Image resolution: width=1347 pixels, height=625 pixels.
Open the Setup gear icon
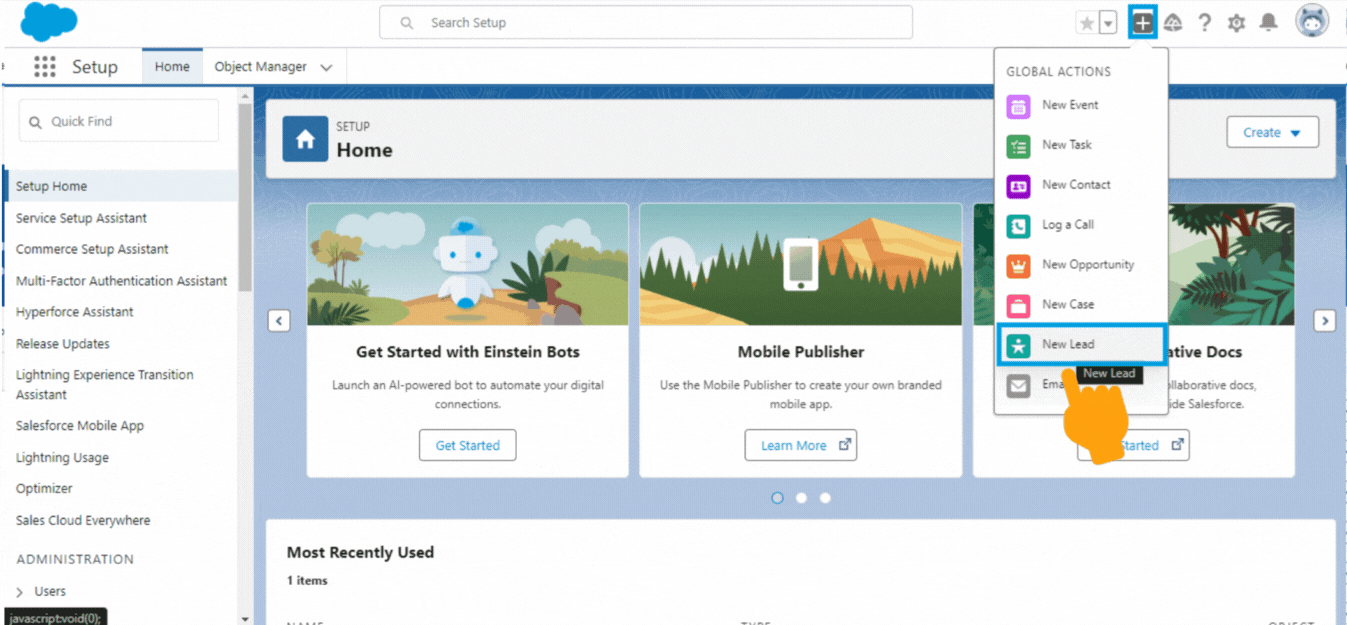(x=1237, y=23)
